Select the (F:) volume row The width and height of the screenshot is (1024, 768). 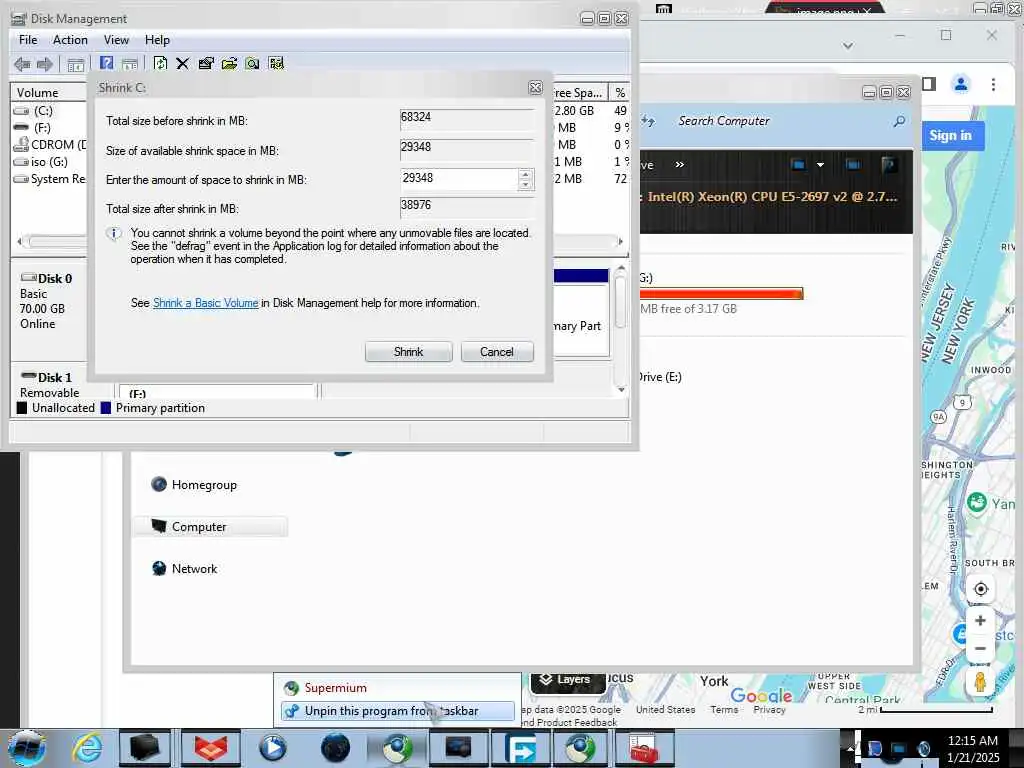[x=42, y=128]
